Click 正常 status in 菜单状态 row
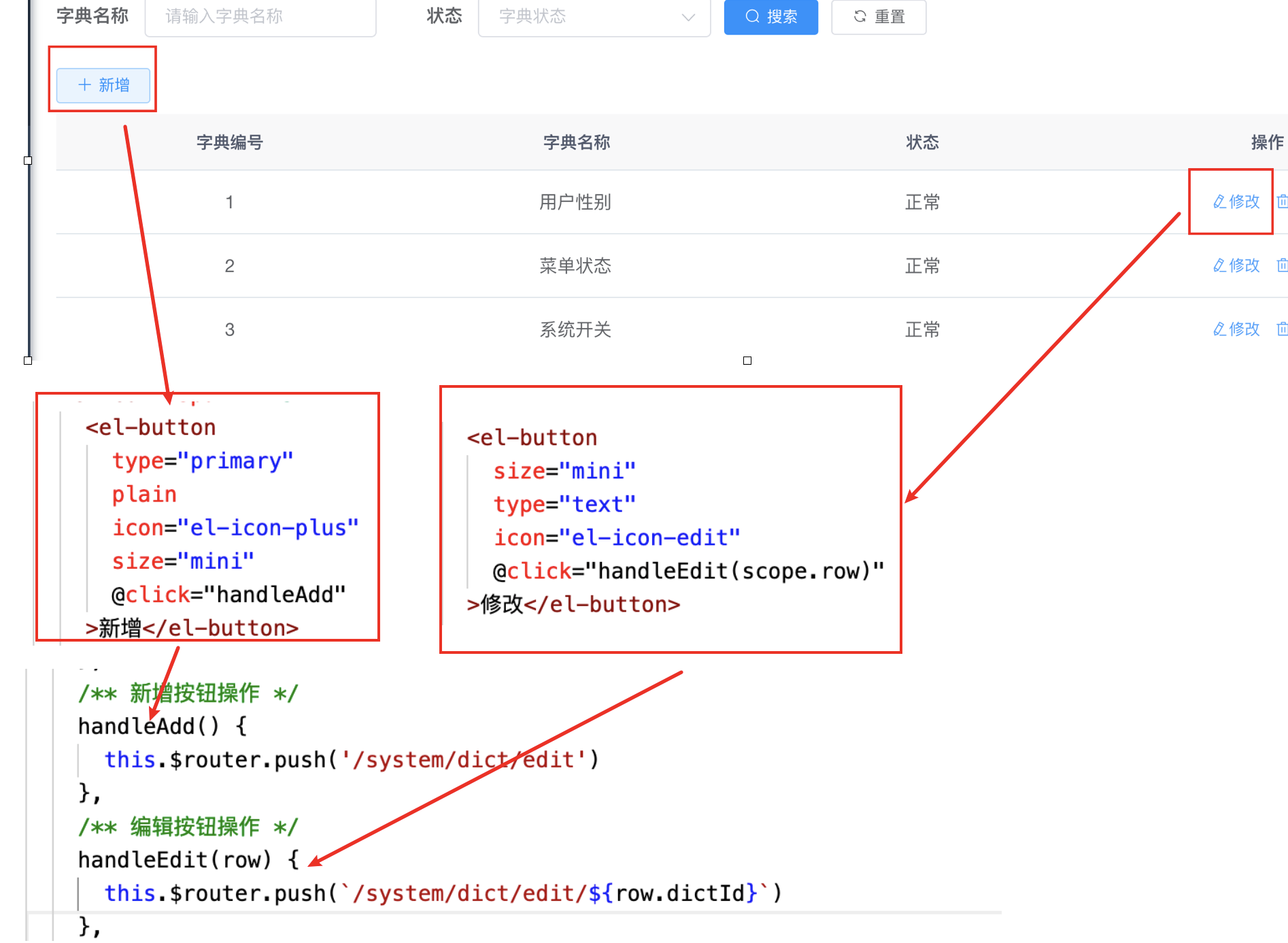Screen dimensions: 1288x943 922,265
